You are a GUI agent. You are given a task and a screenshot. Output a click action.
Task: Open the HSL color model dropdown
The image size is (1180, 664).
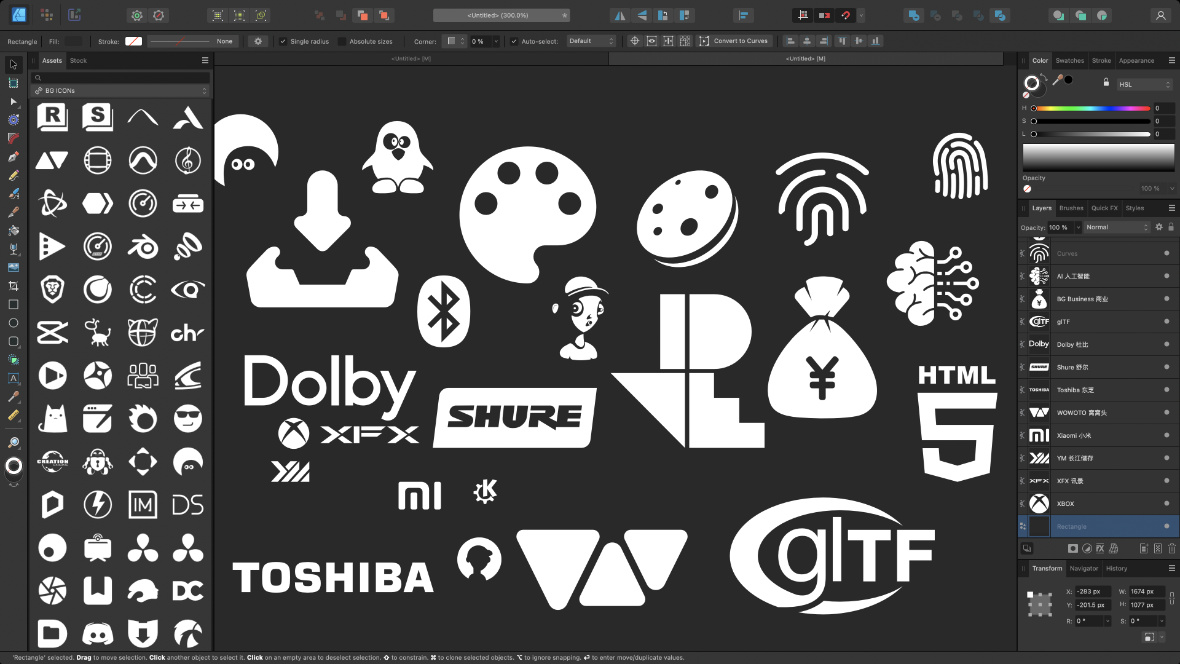(x=1144, y=84)
